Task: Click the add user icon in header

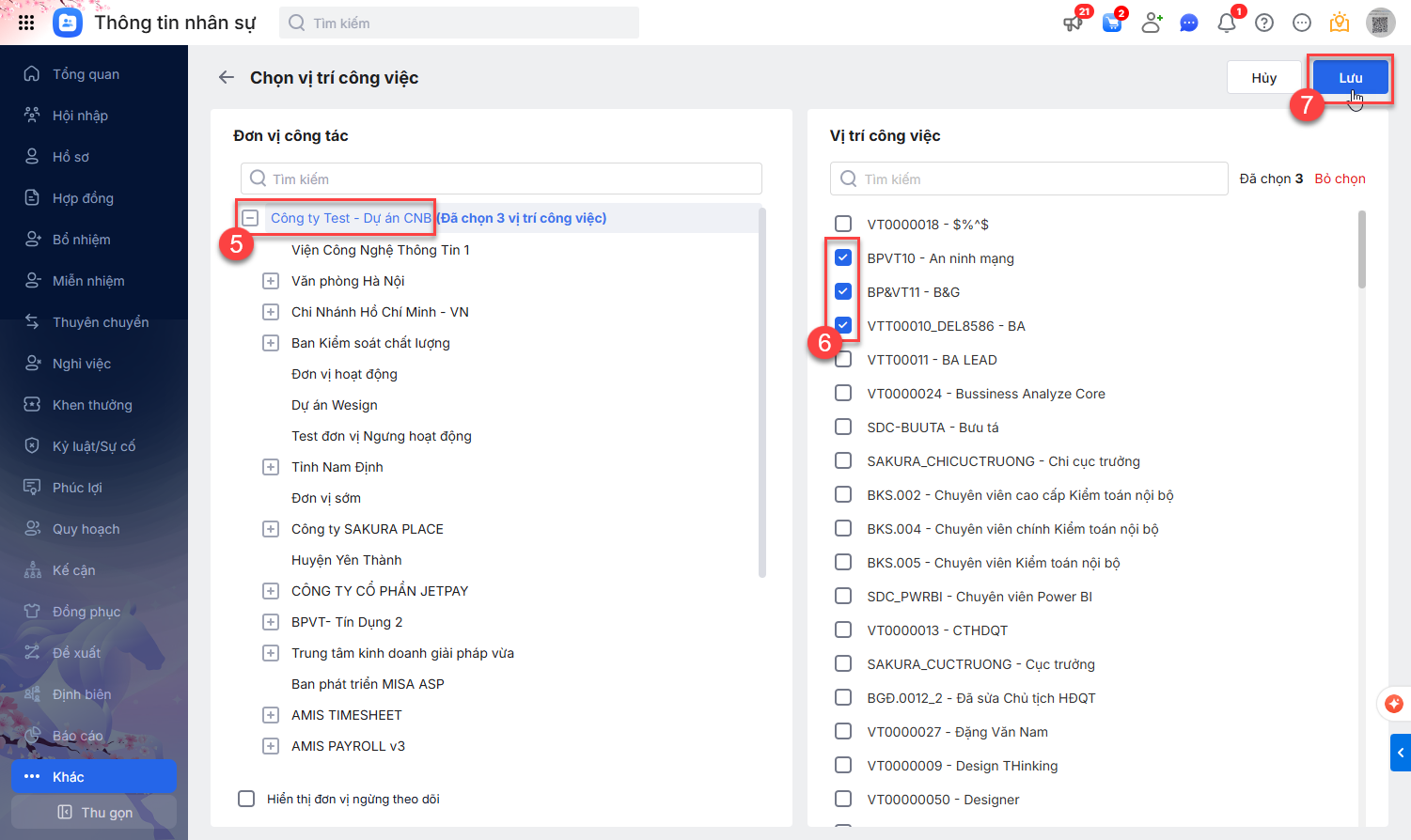Action: (x=1152, y=23)
